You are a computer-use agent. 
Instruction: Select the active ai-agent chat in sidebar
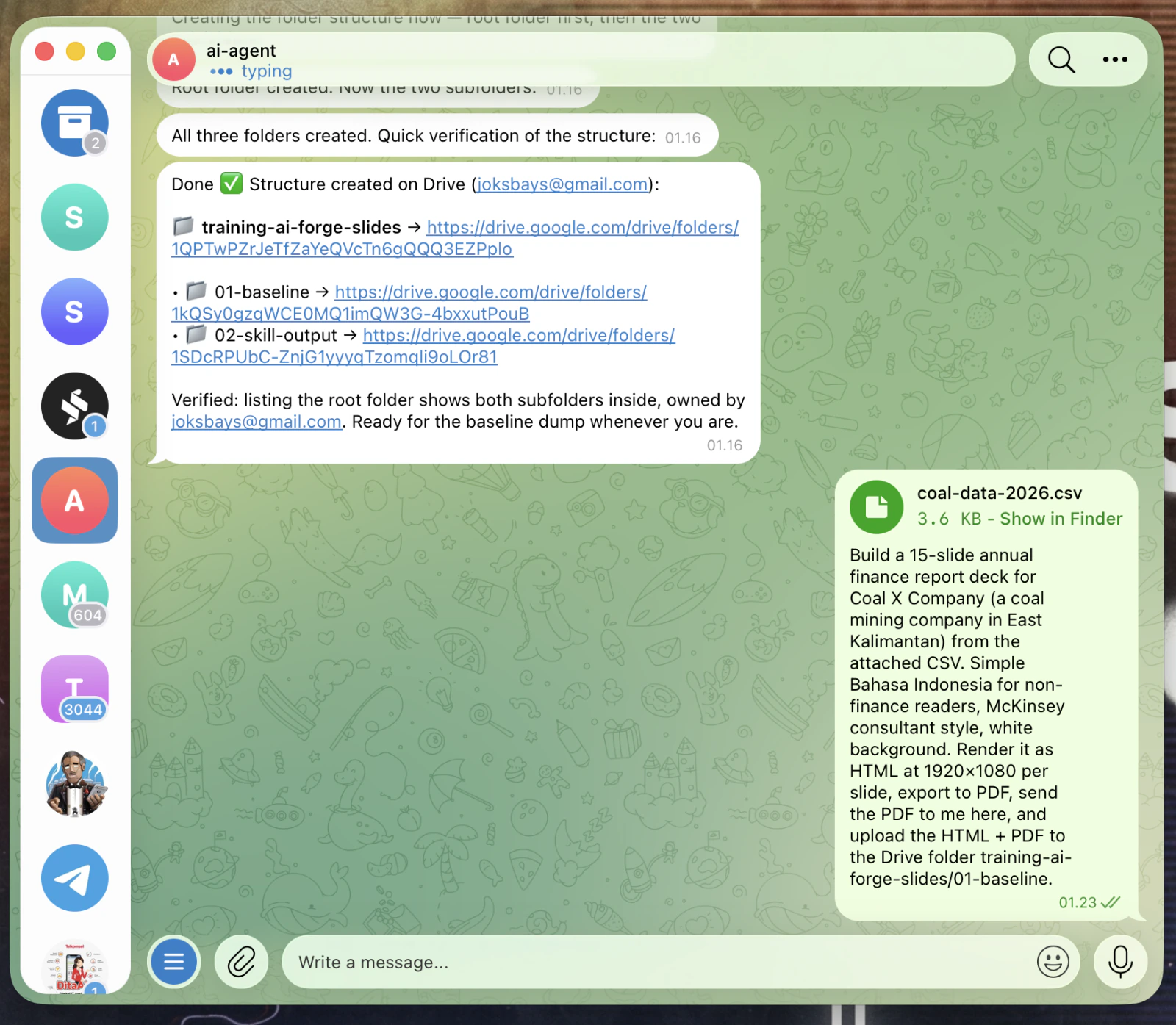(x=74, y=500)
